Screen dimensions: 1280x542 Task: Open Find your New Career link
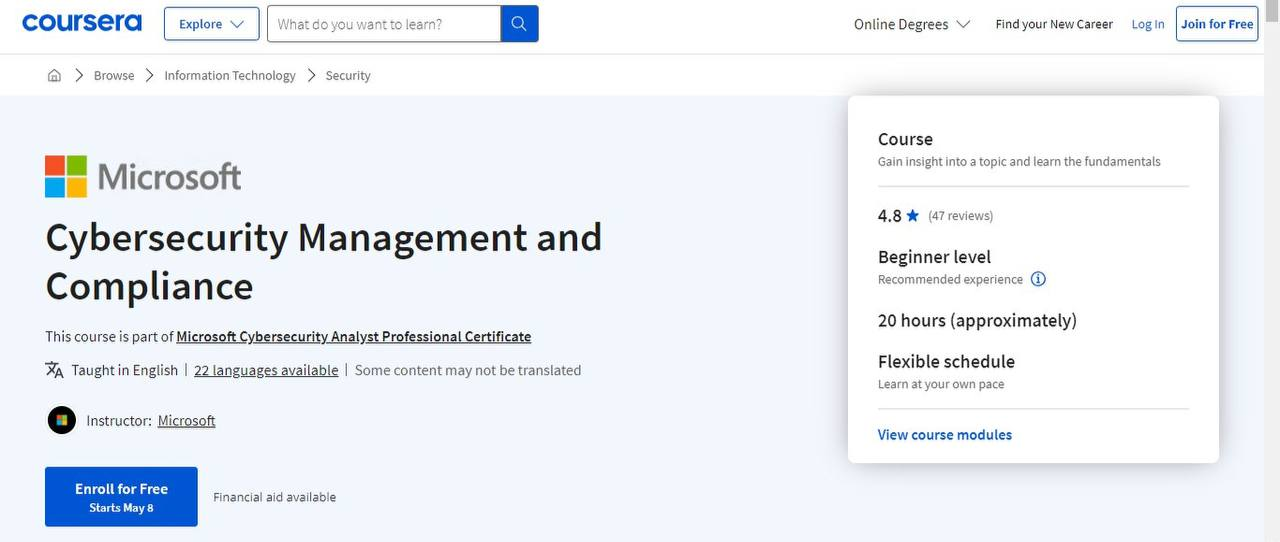pos(1054,24)
